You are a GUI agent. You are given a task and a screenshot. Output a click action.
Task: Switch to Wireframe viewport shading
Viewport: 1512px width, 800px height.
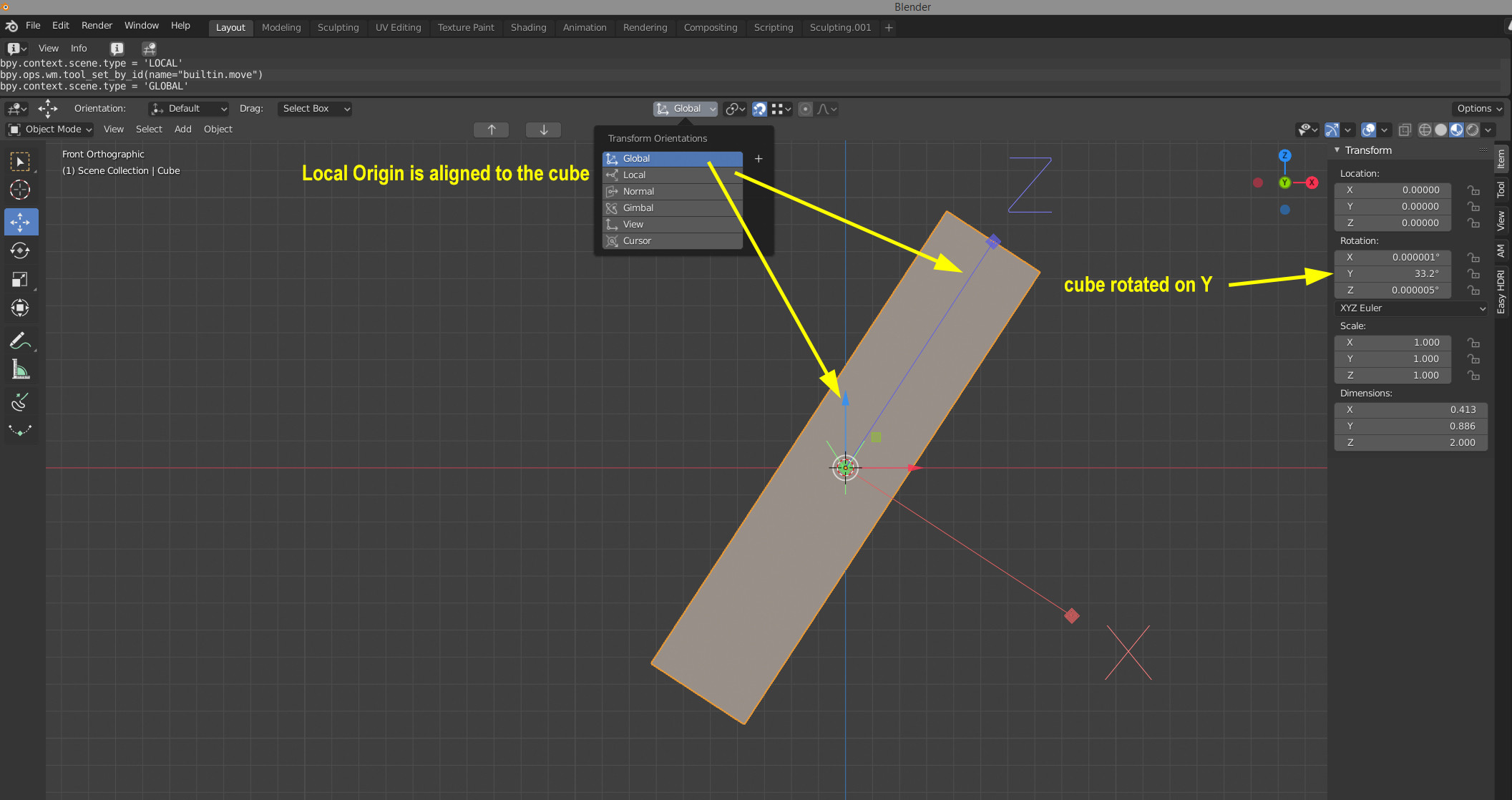point(1425,130)
